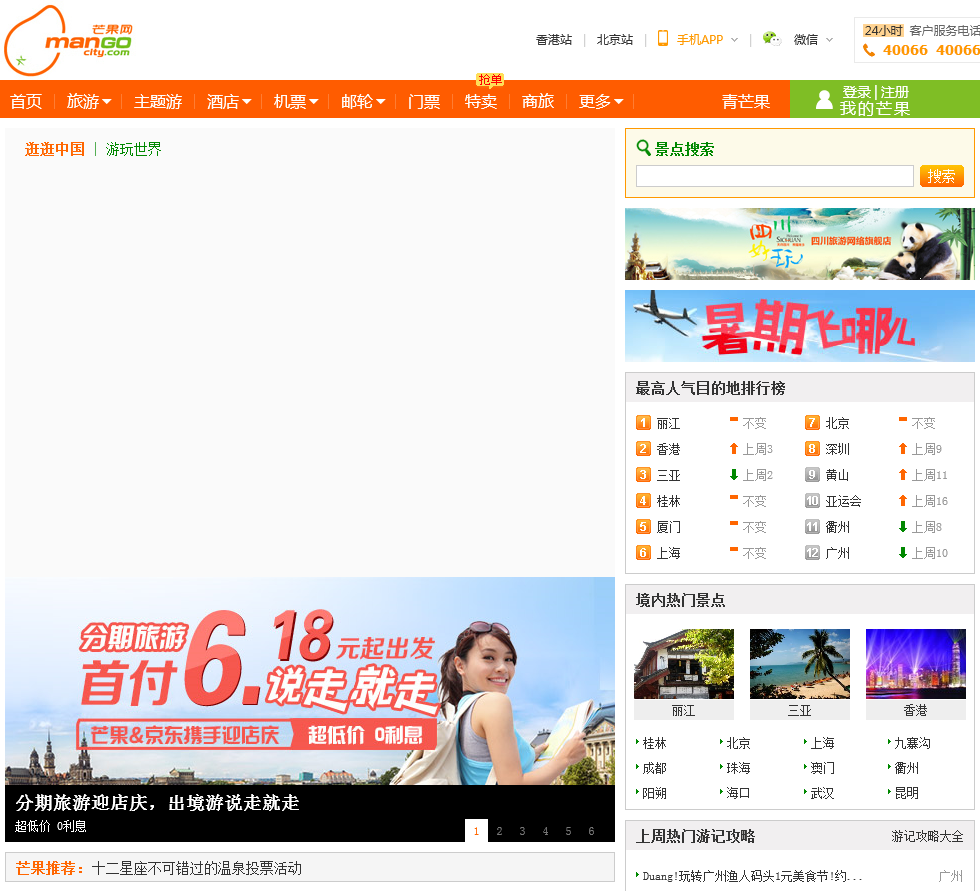Click the orange telephone icon
980x891 pixels.
click(x=869, y=50)
